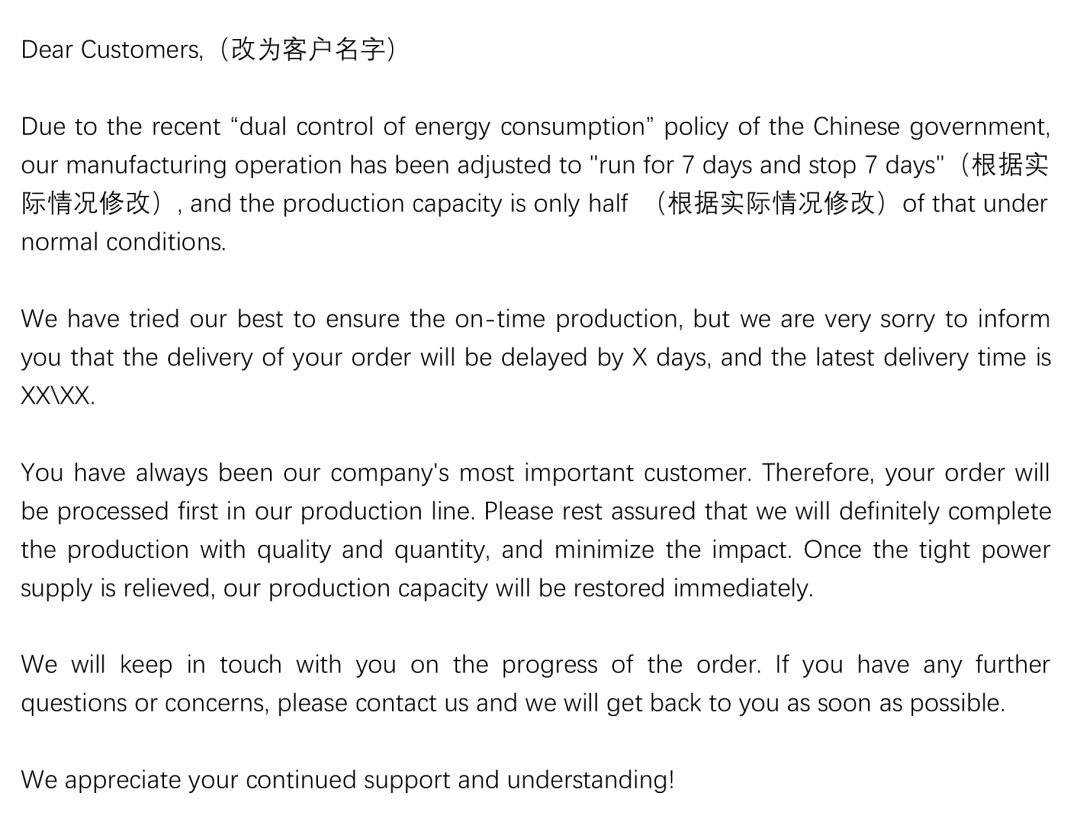Screen dimensions: 1080x822
Task: Click the words "Please rest assured"
Action: click(592, 512)
